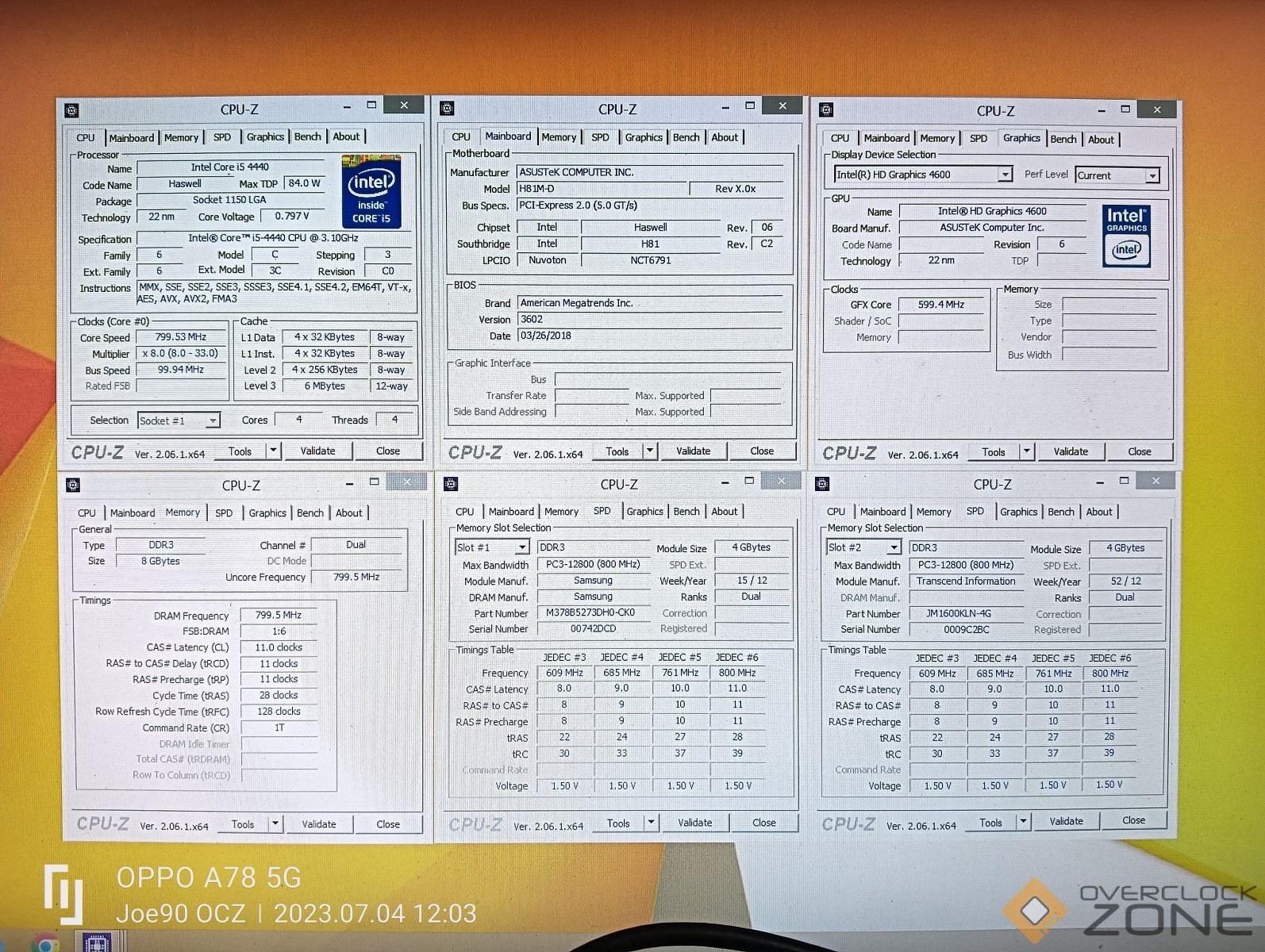The image size is (1265, 952).
Task: Expand Tools arrow in the Graphics window
Action: point(1026,451)
